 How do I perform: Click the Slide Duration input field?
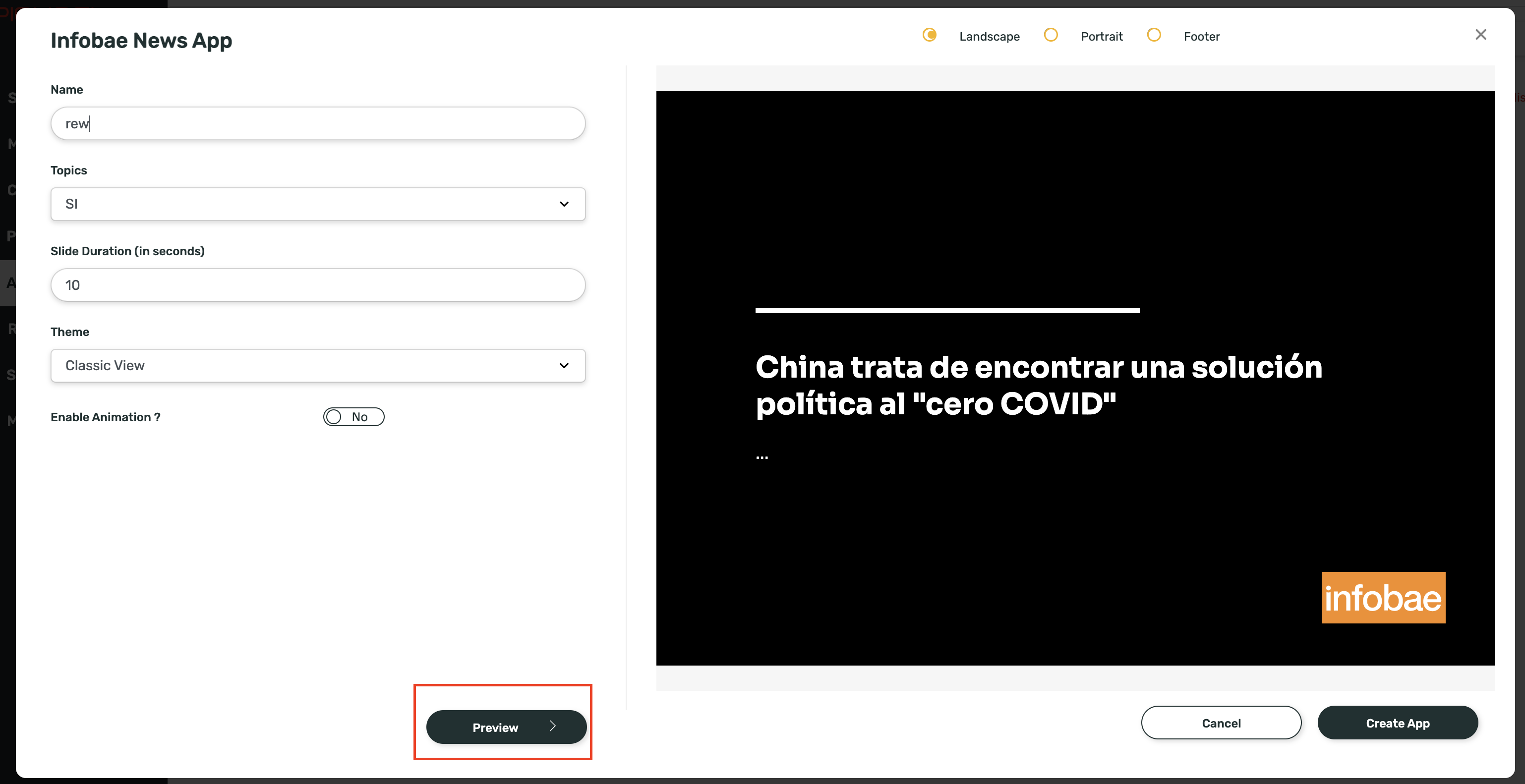318,285
